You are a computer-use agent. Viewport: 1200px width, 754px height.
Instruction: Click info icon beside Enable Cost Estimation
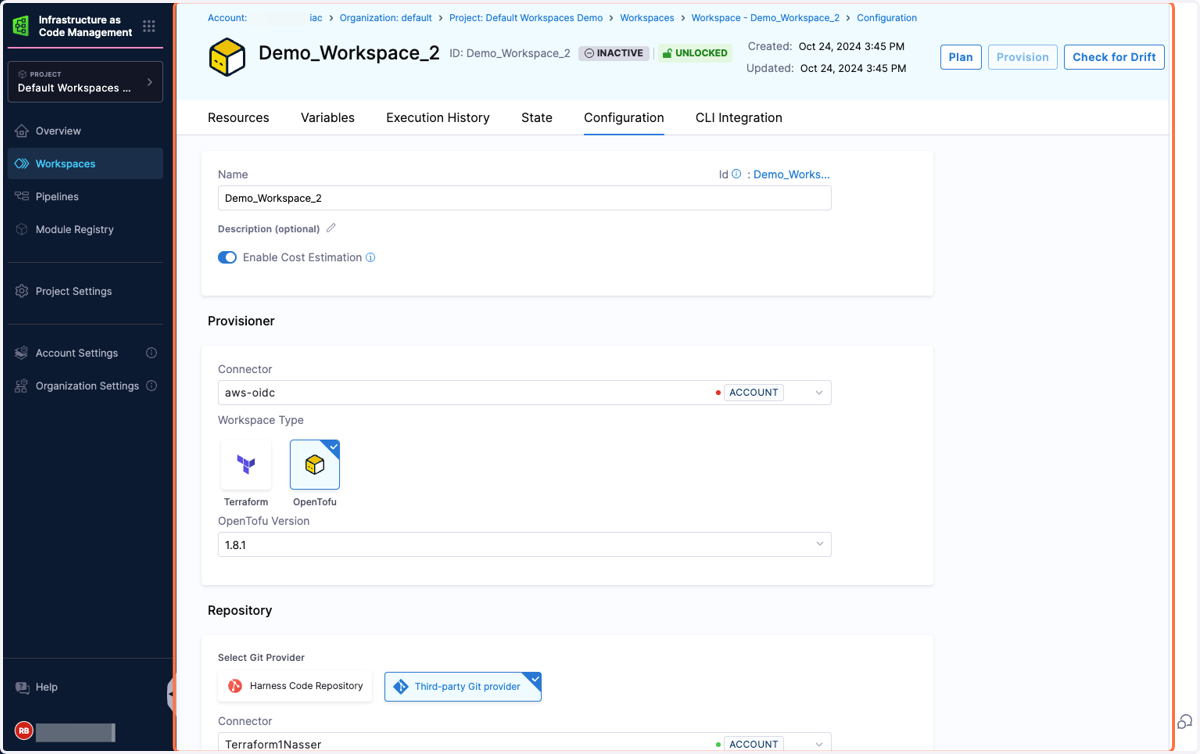(371, 257)
